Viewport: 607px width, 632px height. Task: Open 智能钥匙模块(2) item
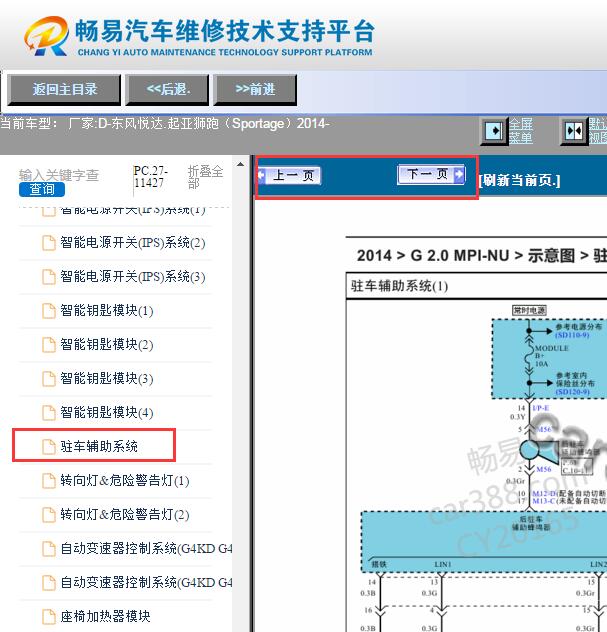107,345
